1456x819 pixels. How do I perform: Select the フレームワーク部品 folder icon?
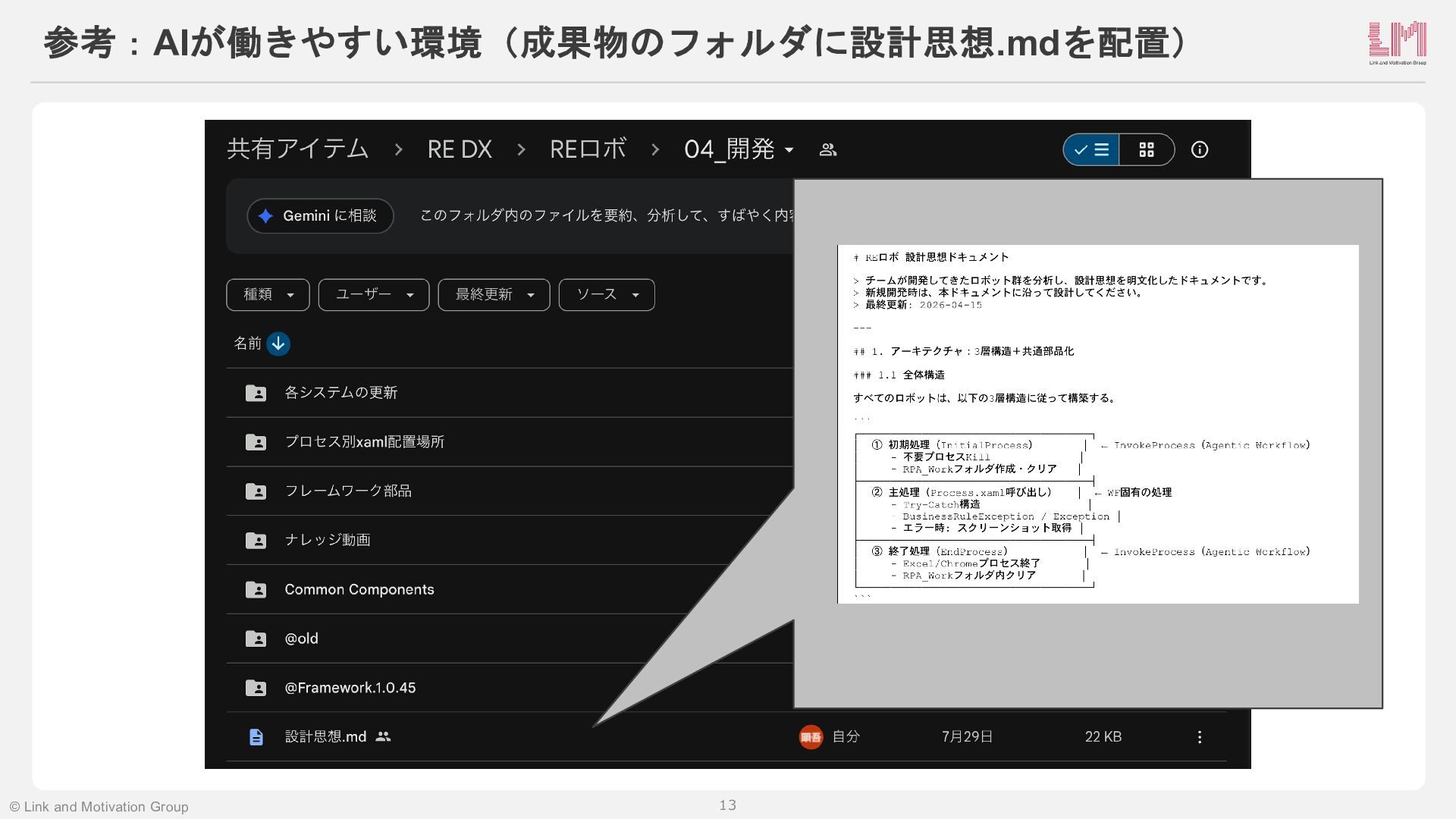256,491
